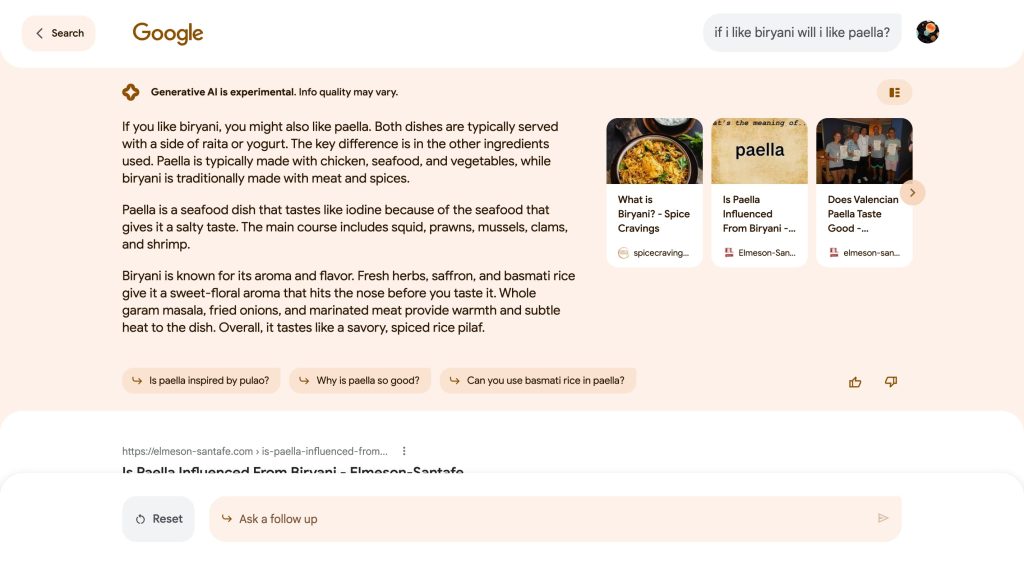Give the AI answer a thumbs up
Screen dimensions: 1024x565
click(x=855, y=382)
